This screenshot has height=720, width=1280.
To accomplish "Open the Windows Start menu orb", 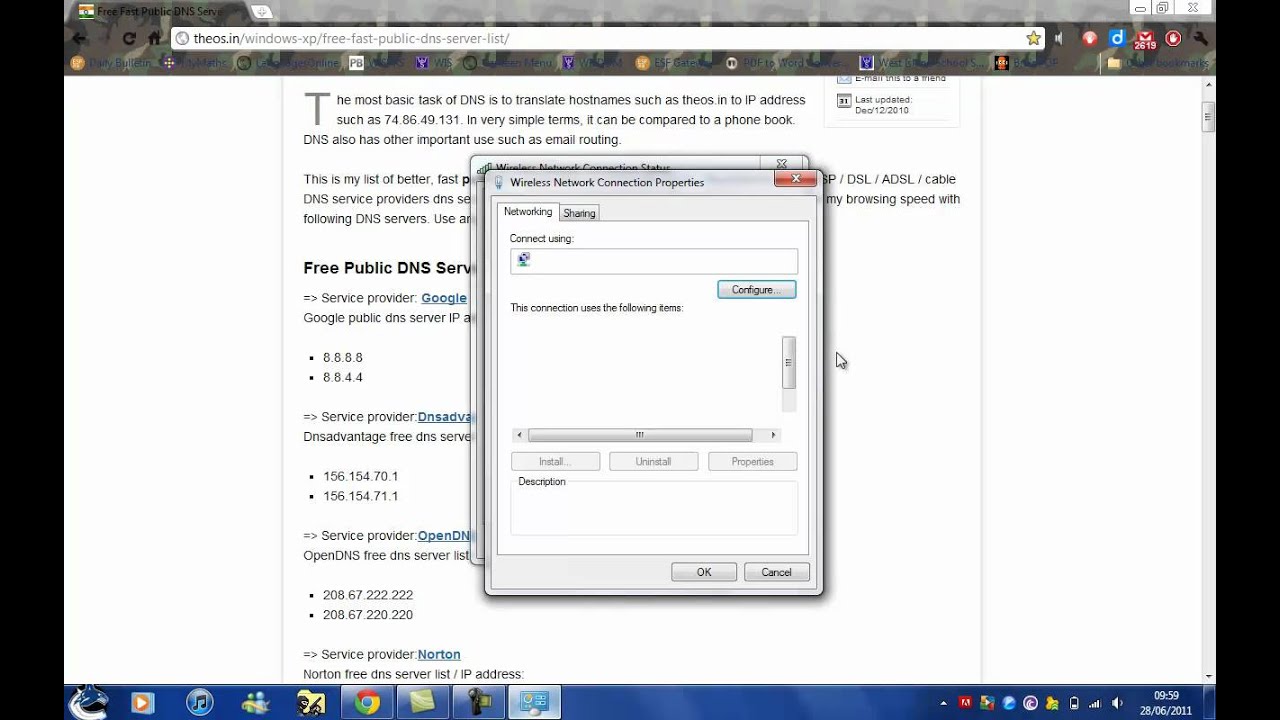I will pos(87,702).
